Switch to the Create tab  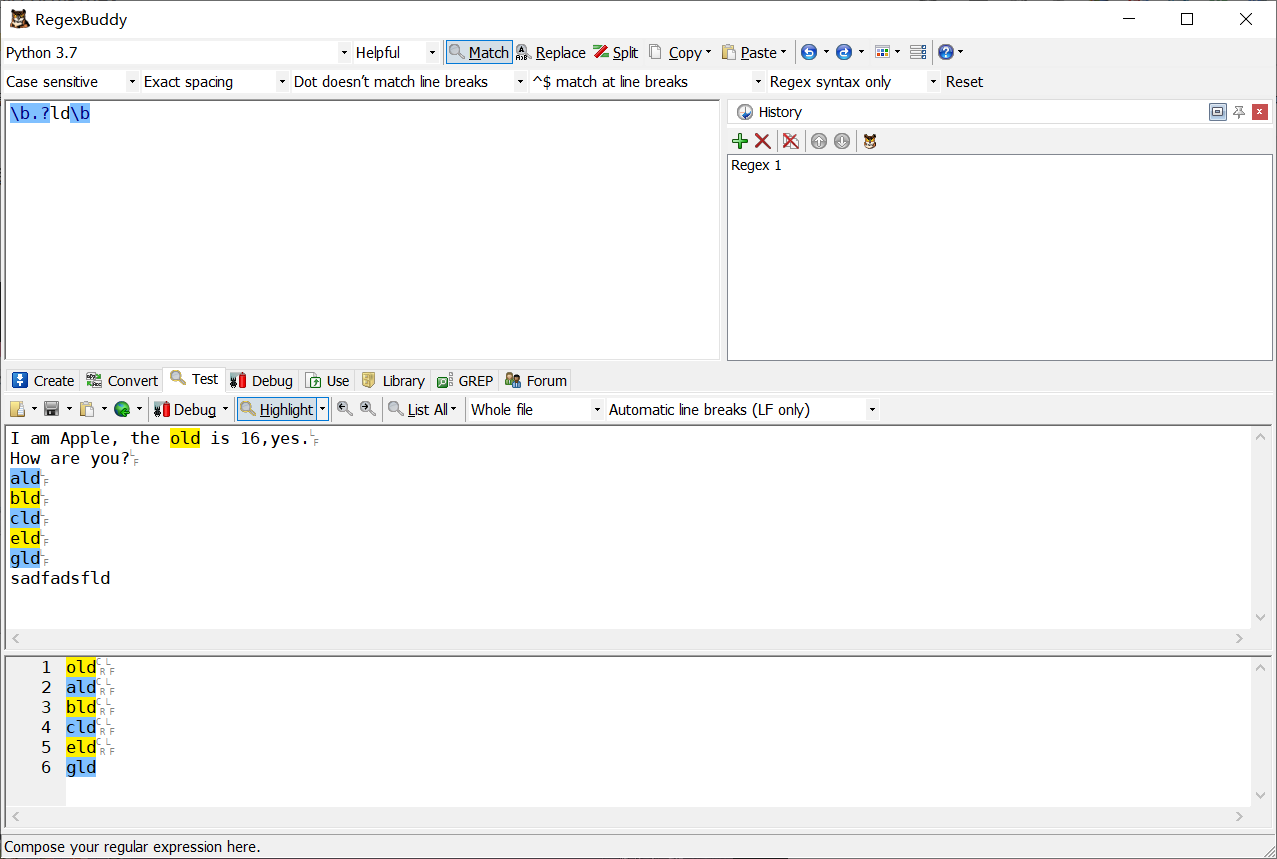click(43, 380)
